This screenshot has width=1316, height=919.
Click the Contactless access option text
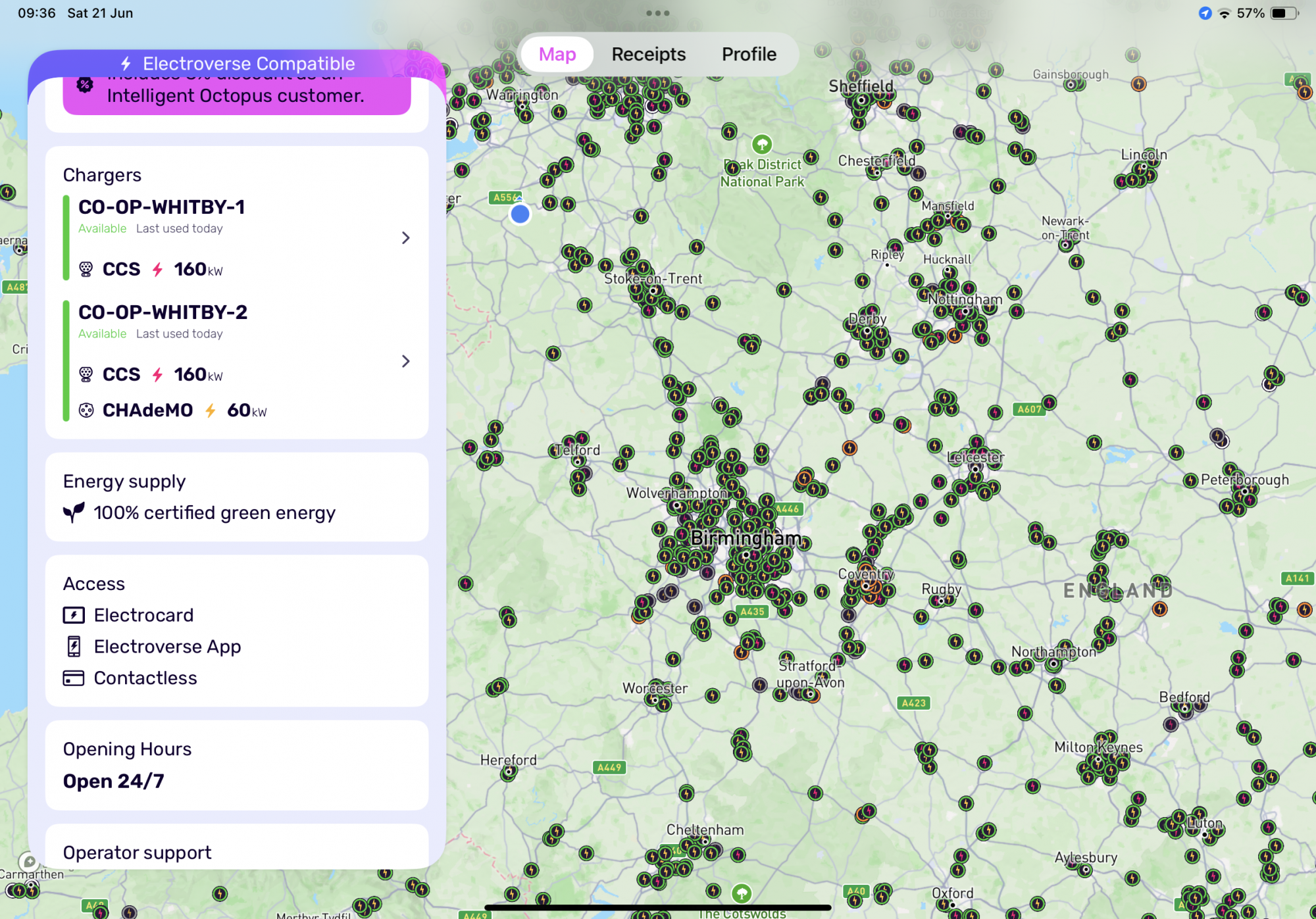[x=145, y=678]
